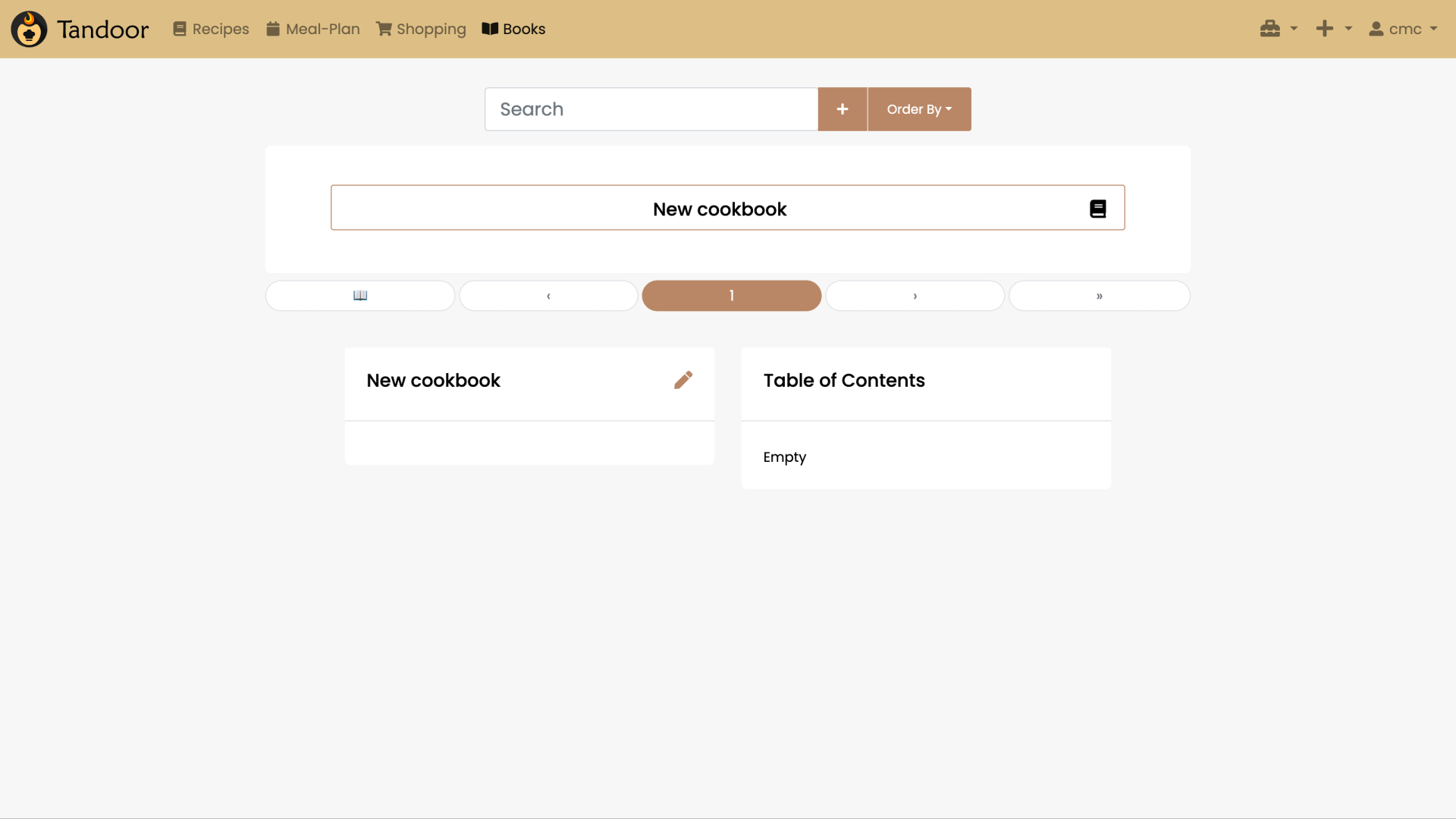
Task: Click the plus button beside Search
Action: tap(842, 109)
